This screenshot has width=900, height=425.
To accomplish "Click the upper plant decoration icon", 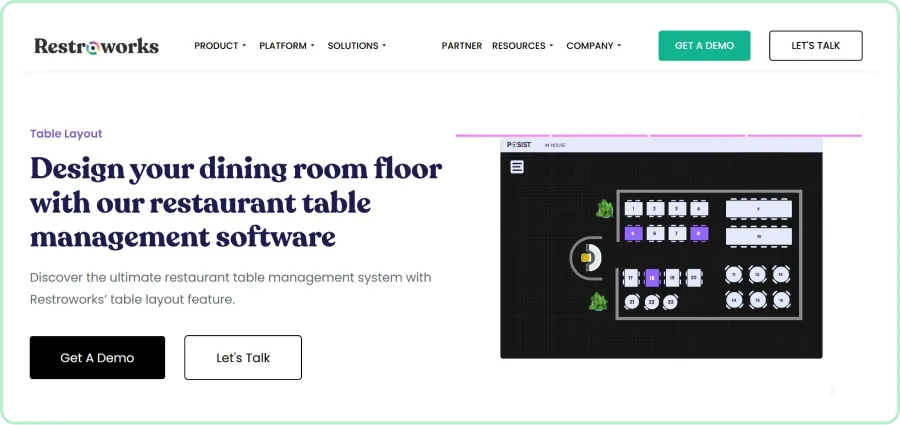I will pos(604,209).
